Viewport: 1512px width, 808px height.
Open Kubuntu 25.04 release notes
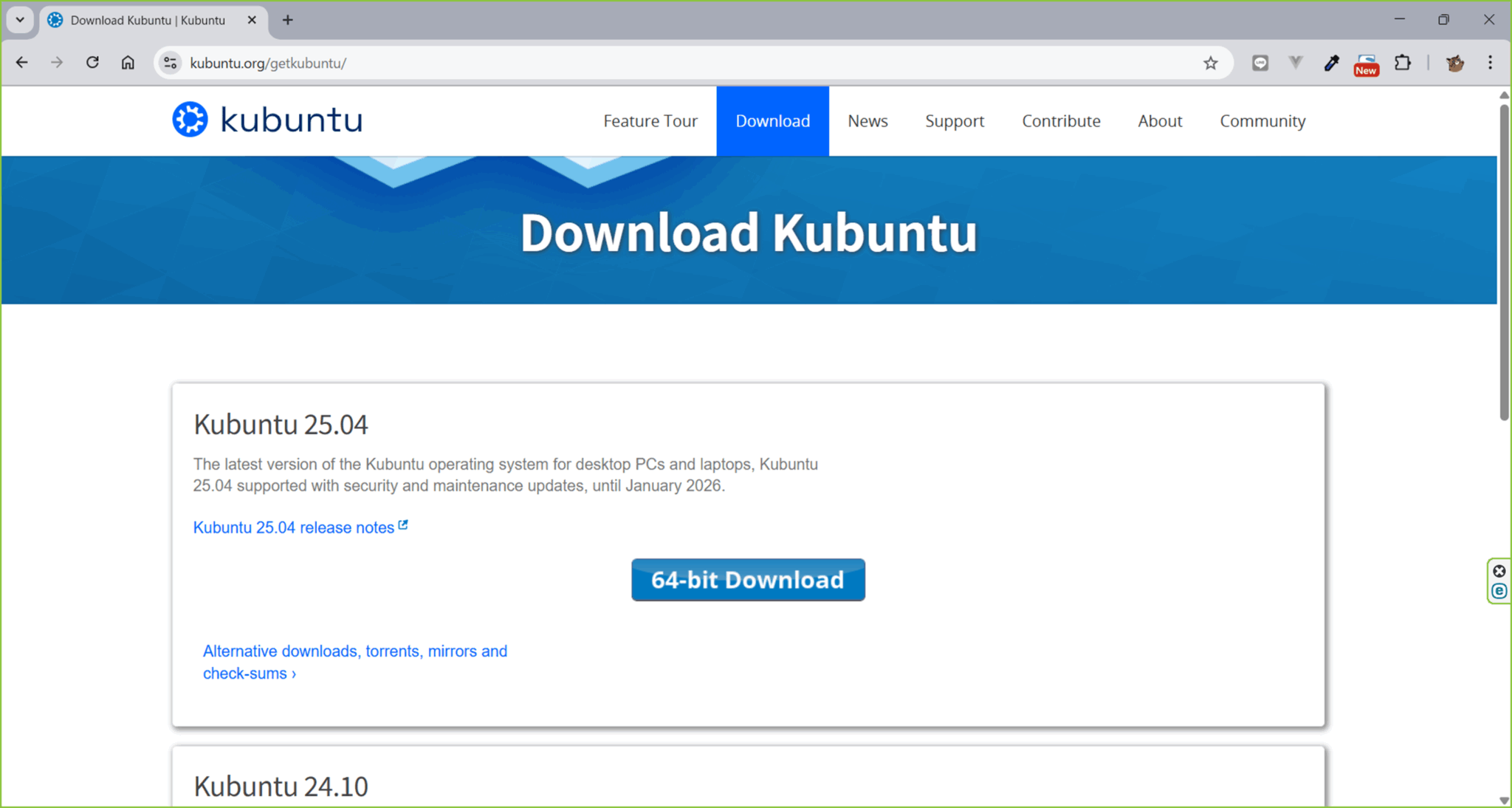[293, 527]
